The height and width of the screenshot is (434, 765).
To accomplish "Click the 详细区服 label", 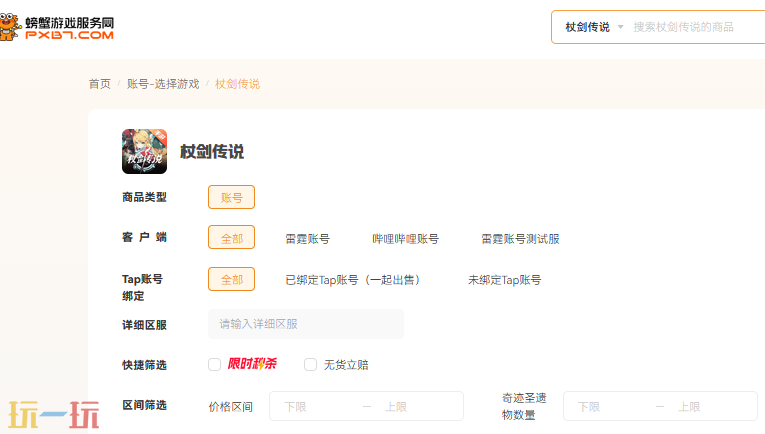I will [x=144, y=325].
